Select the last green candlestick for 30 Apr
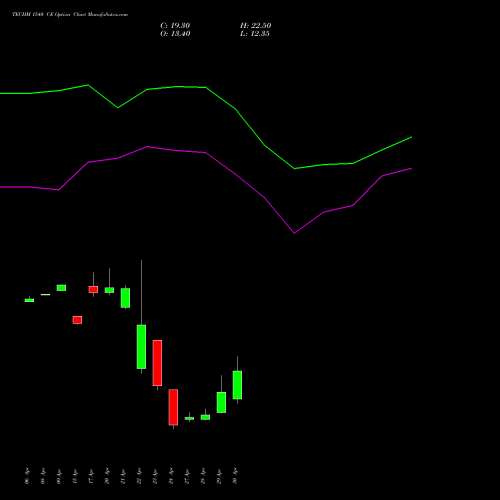 coord(237,385)
